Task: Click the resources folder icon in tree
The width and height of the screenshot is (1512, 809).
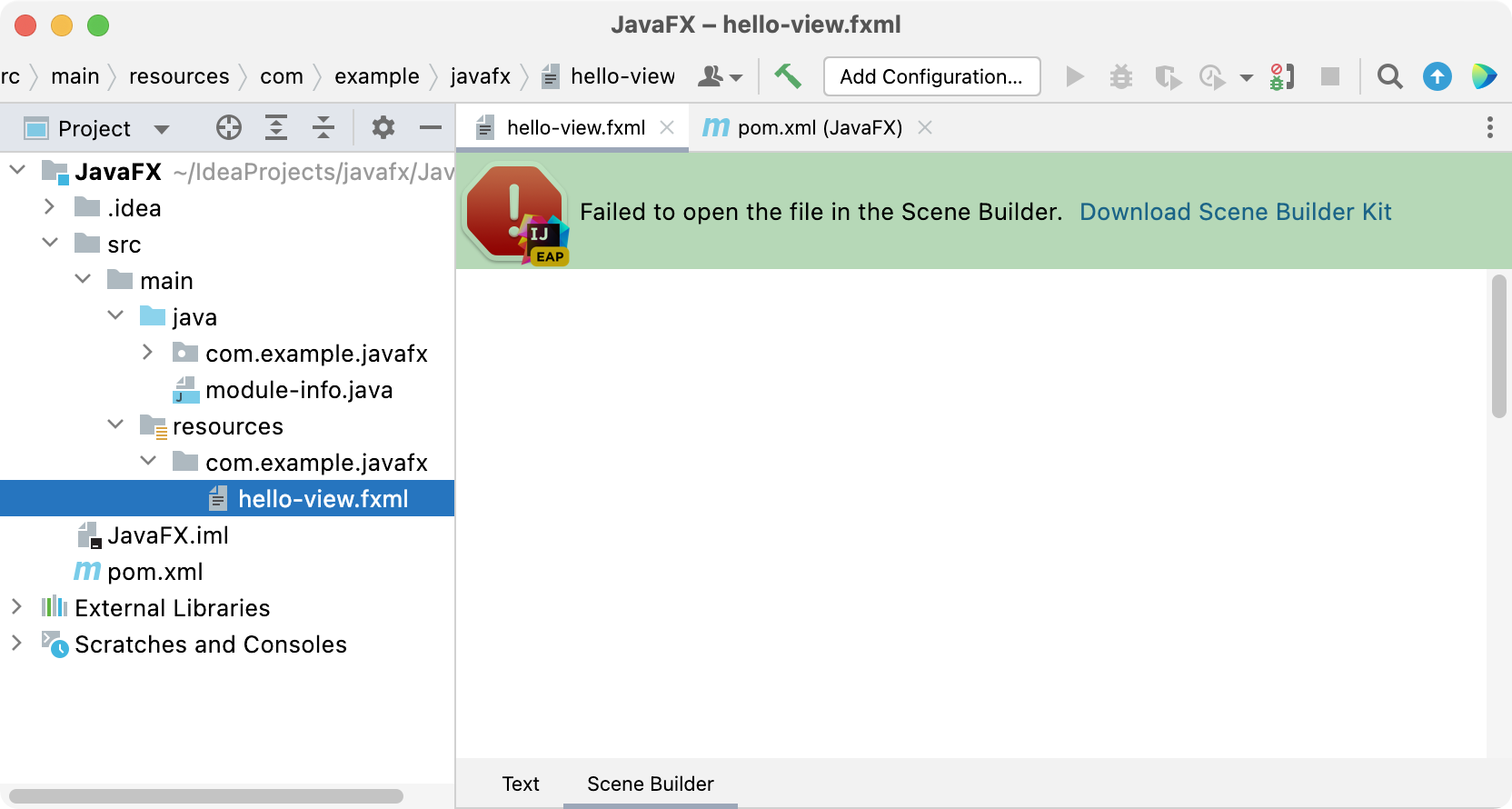Action: click(x=153, y=425)
